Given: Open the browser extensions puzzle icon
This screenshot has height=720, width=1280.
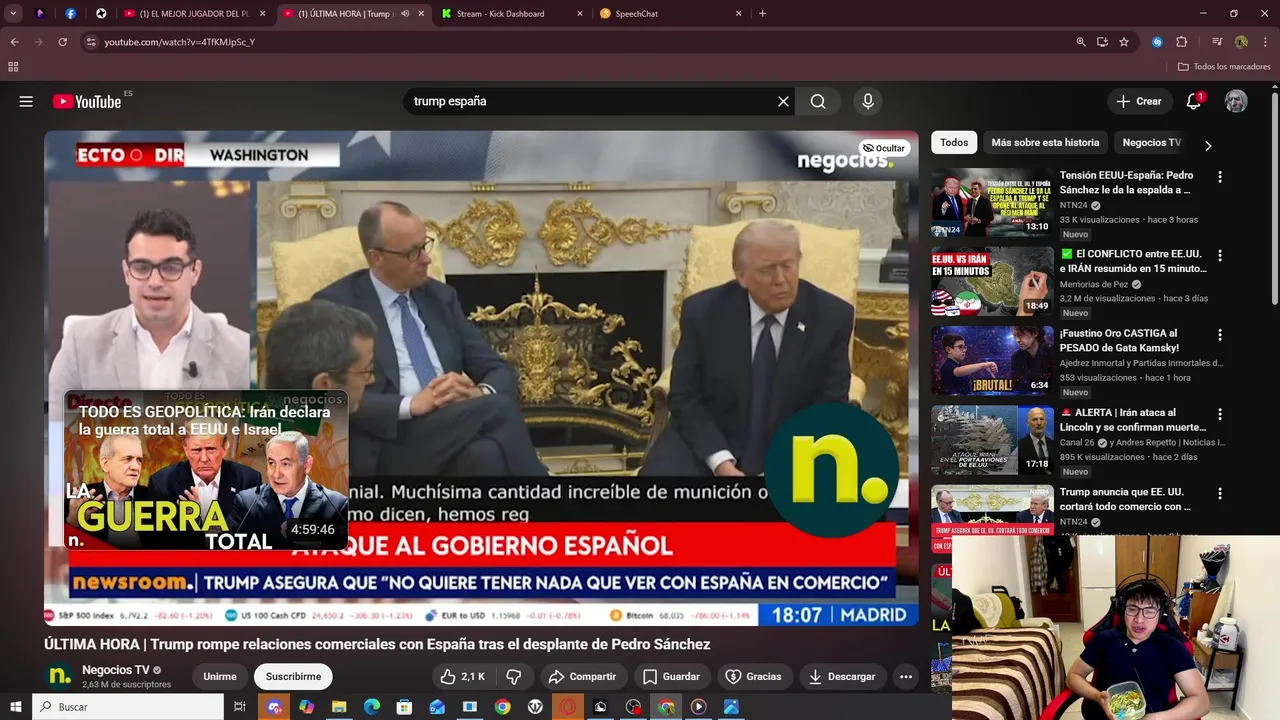Looking at the screenshot, I should (1181, 42).
